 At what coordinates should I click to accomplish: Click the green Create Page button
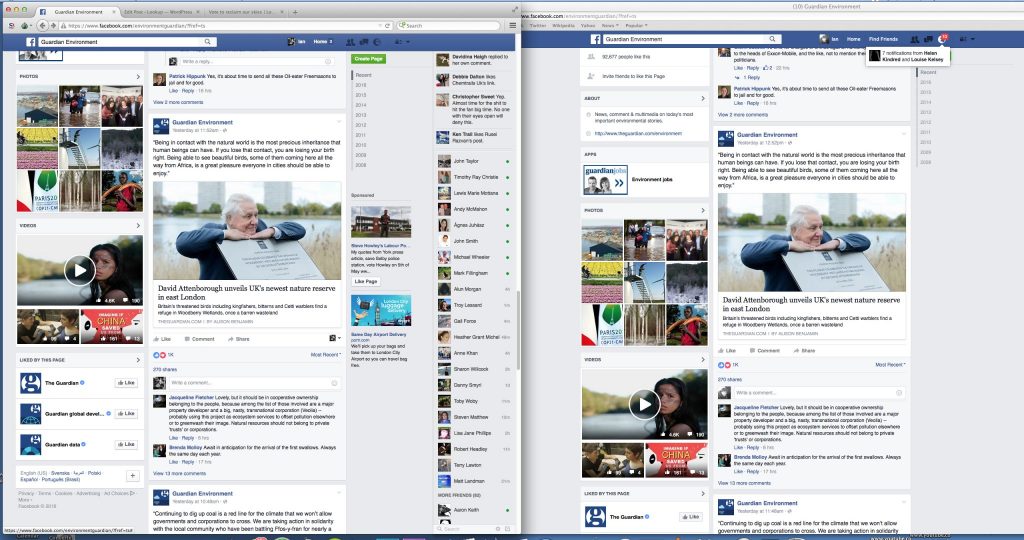click(x=368, y=59)
